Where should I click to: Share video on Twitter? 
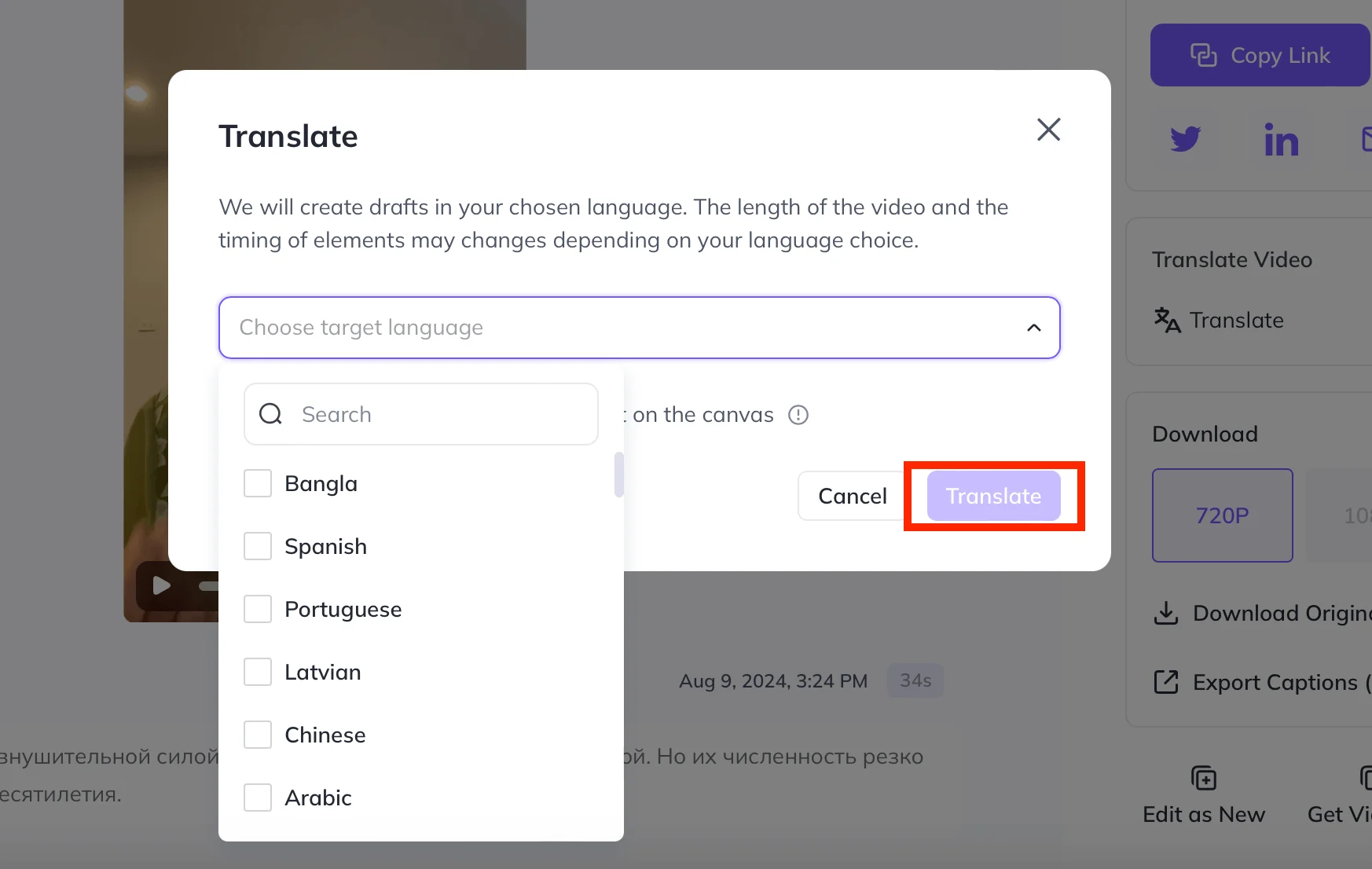point(1185,139)
